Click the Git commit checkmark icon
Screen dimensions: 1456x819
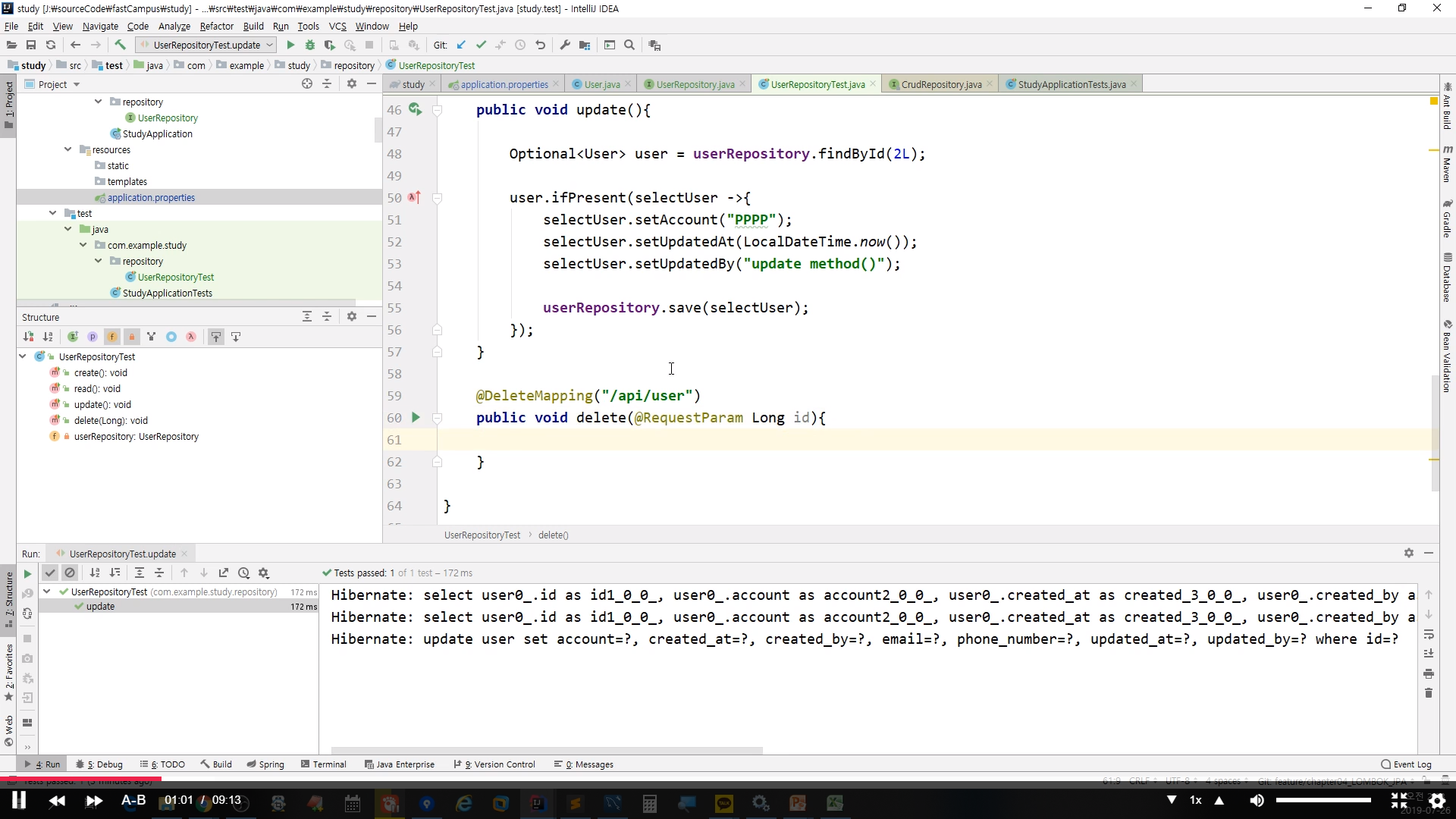pos(481,45)
